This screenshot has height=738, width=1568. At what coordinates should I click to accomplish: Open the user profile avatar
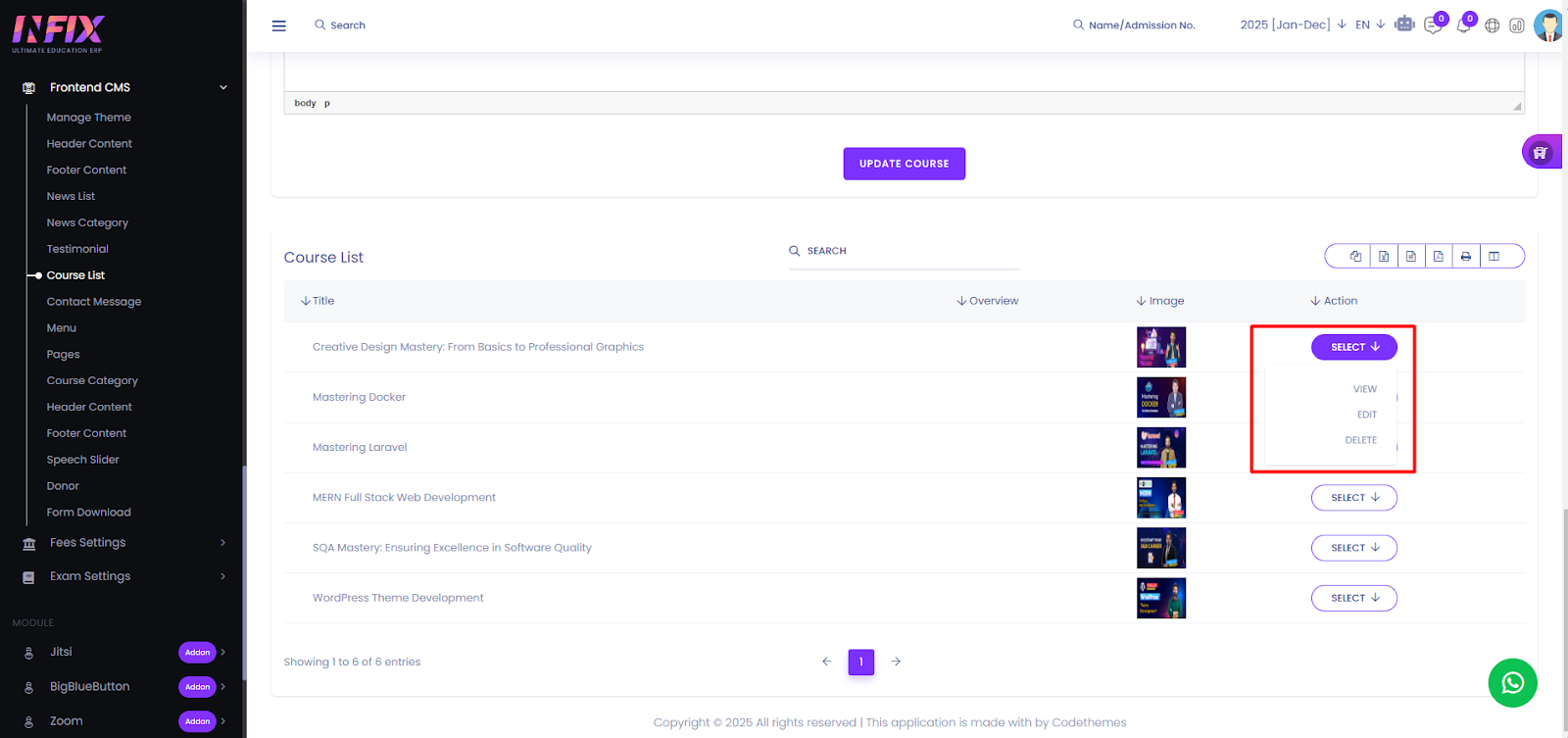(1549, 25)
